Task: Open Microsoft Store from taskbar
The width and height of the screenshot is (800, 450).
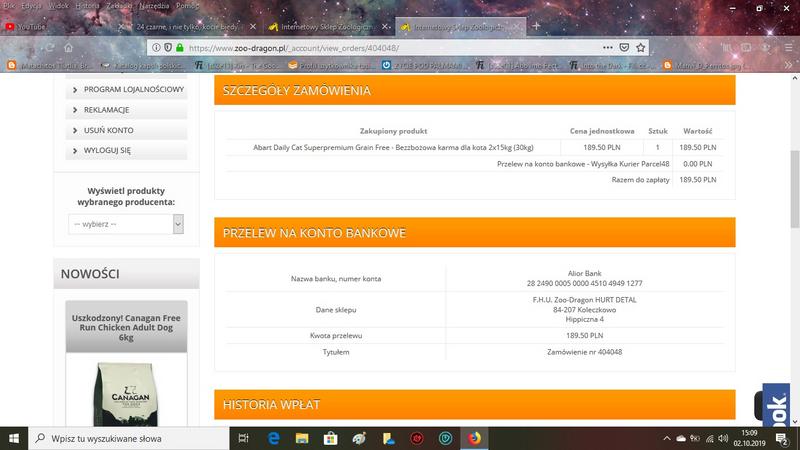Action: (331, 438)
